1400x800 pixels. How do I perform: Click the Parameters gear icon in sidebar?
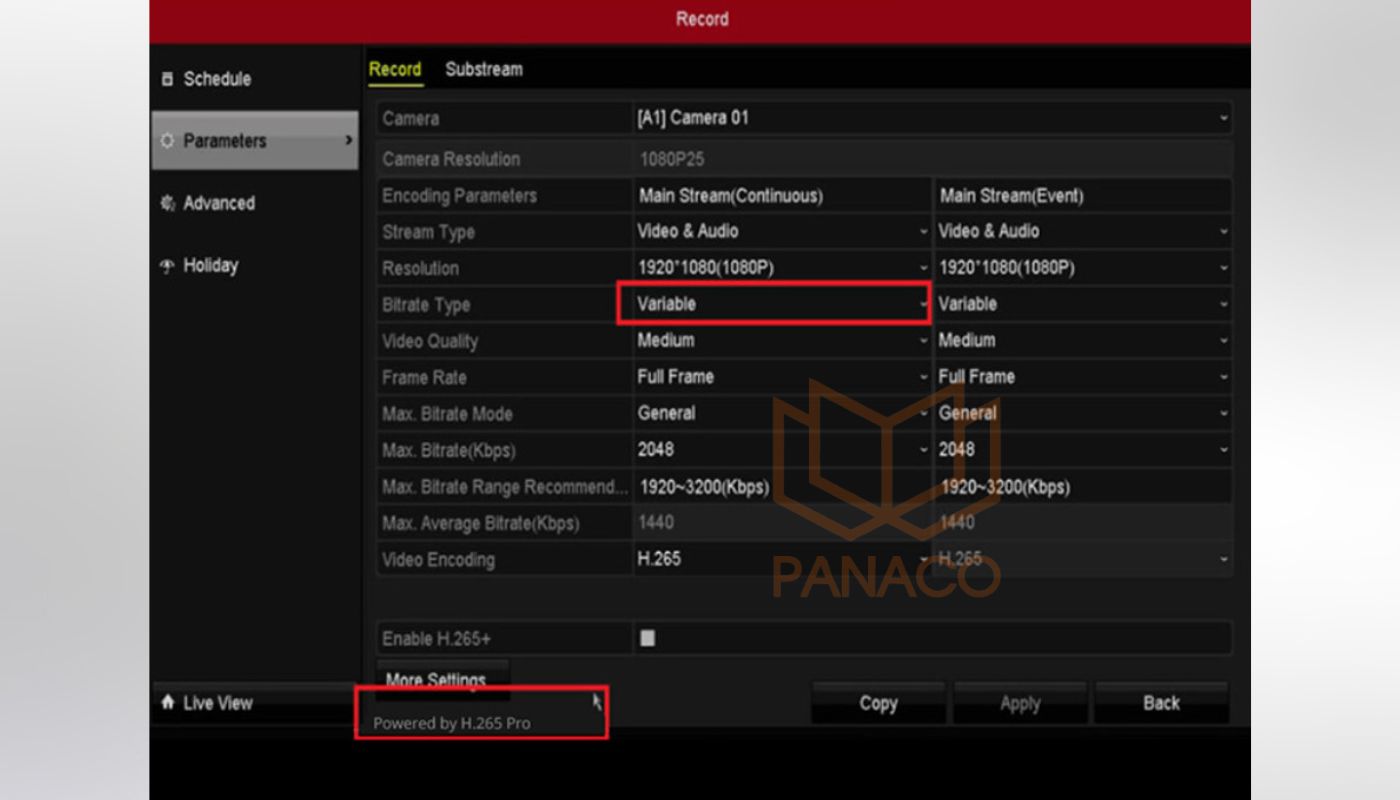coord(167,141)
